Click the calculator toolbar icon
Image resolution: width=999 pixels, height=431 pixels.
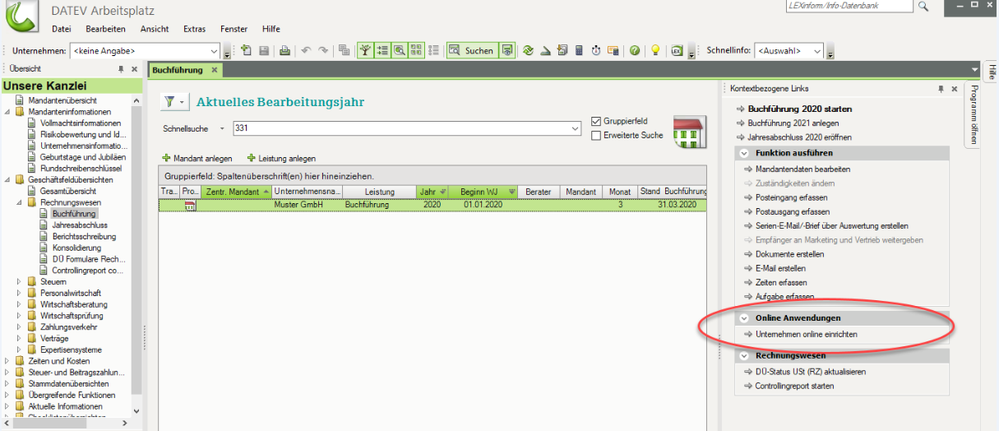[579, 51]
